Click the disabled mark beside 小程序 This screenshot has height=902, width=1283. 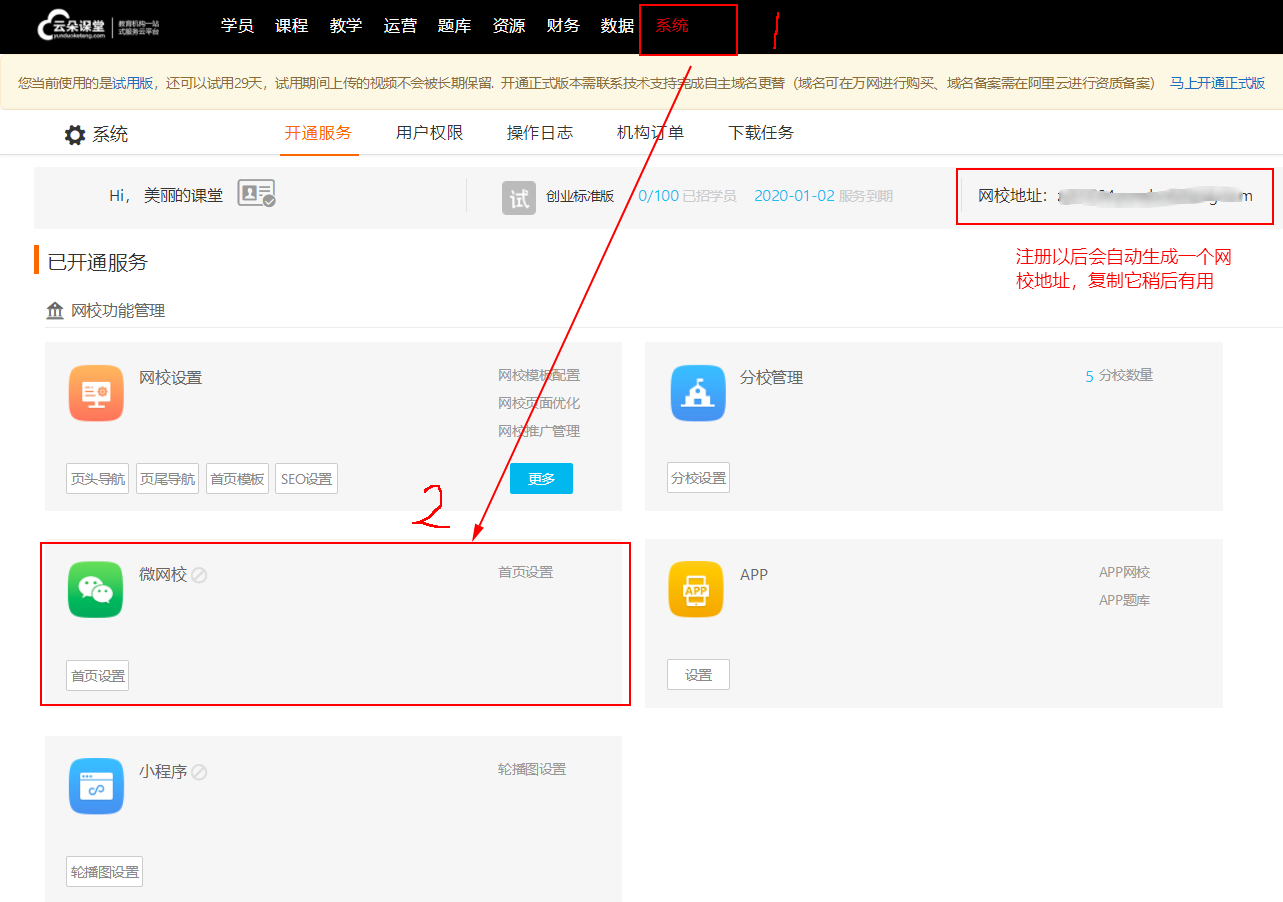199,772
